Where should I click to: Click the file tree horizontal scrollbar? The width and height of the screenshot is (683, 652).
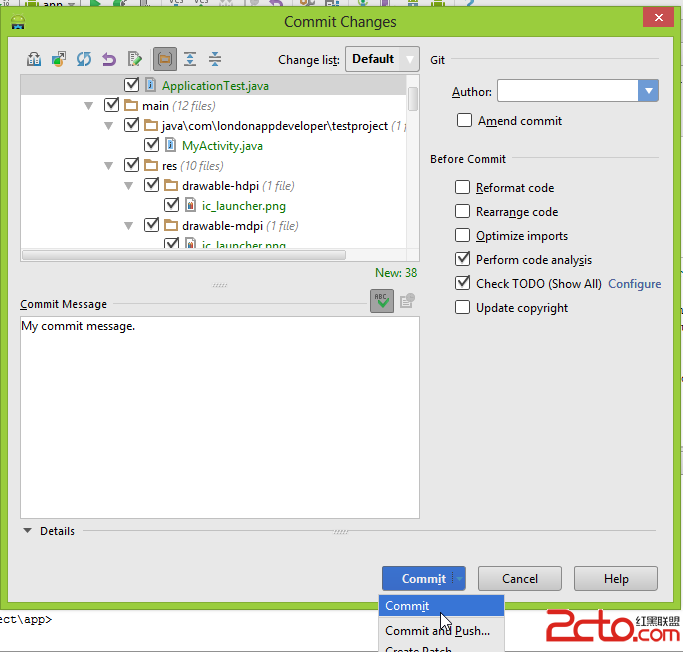pyautogui.click(x=184, y=255)
